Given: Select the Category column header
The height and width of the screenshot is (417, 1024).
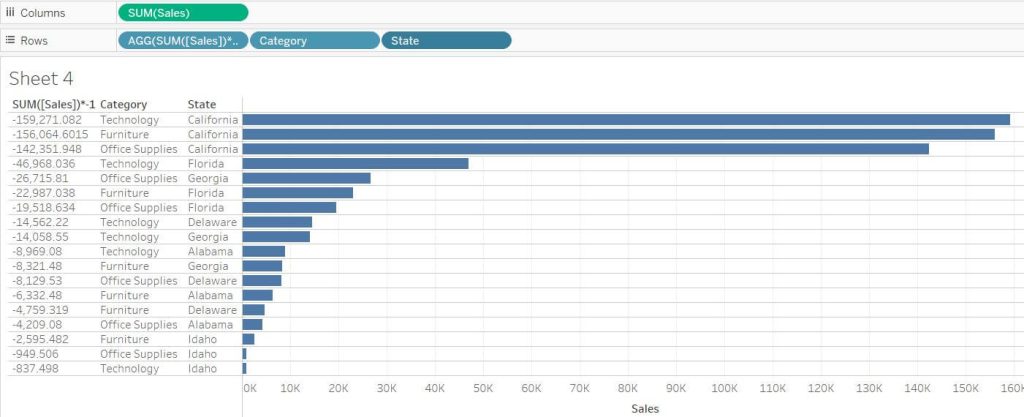Looking at the screenshot, I should [x=124, y=104].
